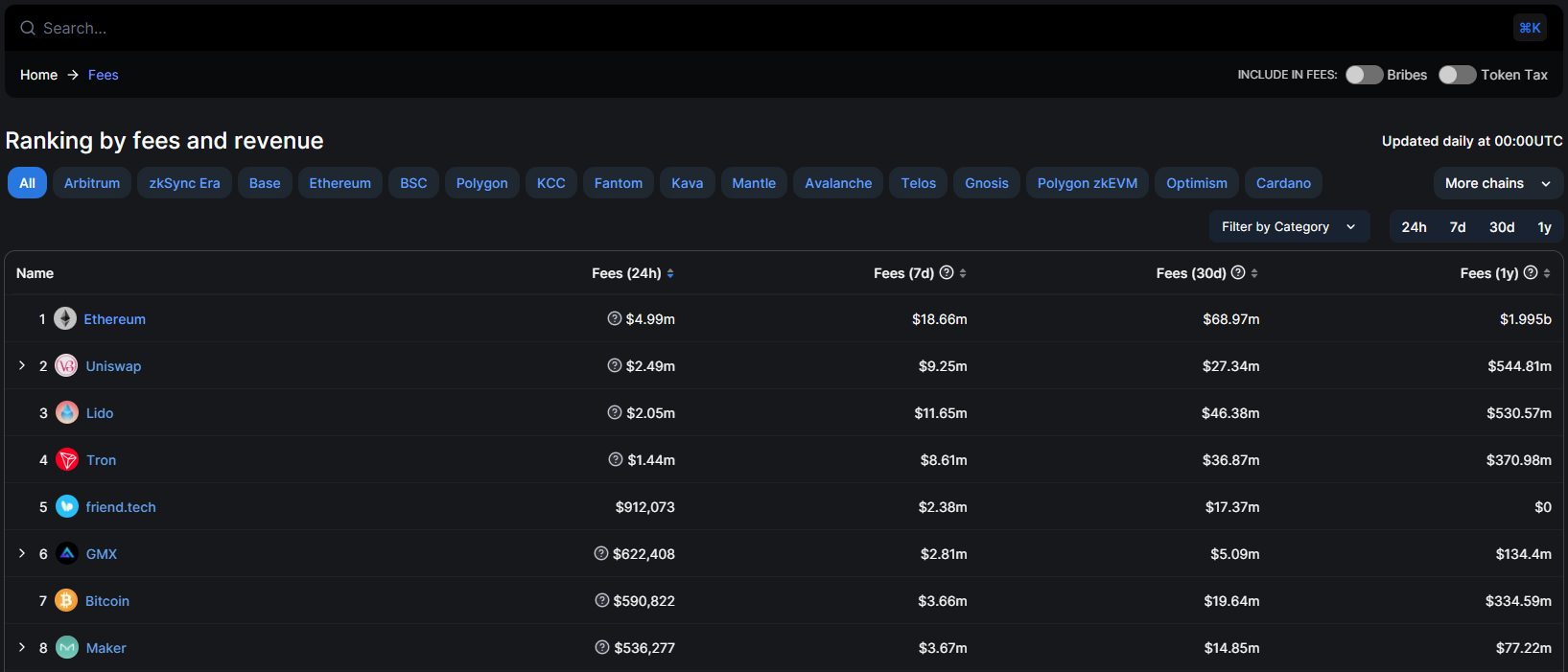
Task: Click help icon beside Maker $536,277 fee
Action: click(x=602, y=647)
